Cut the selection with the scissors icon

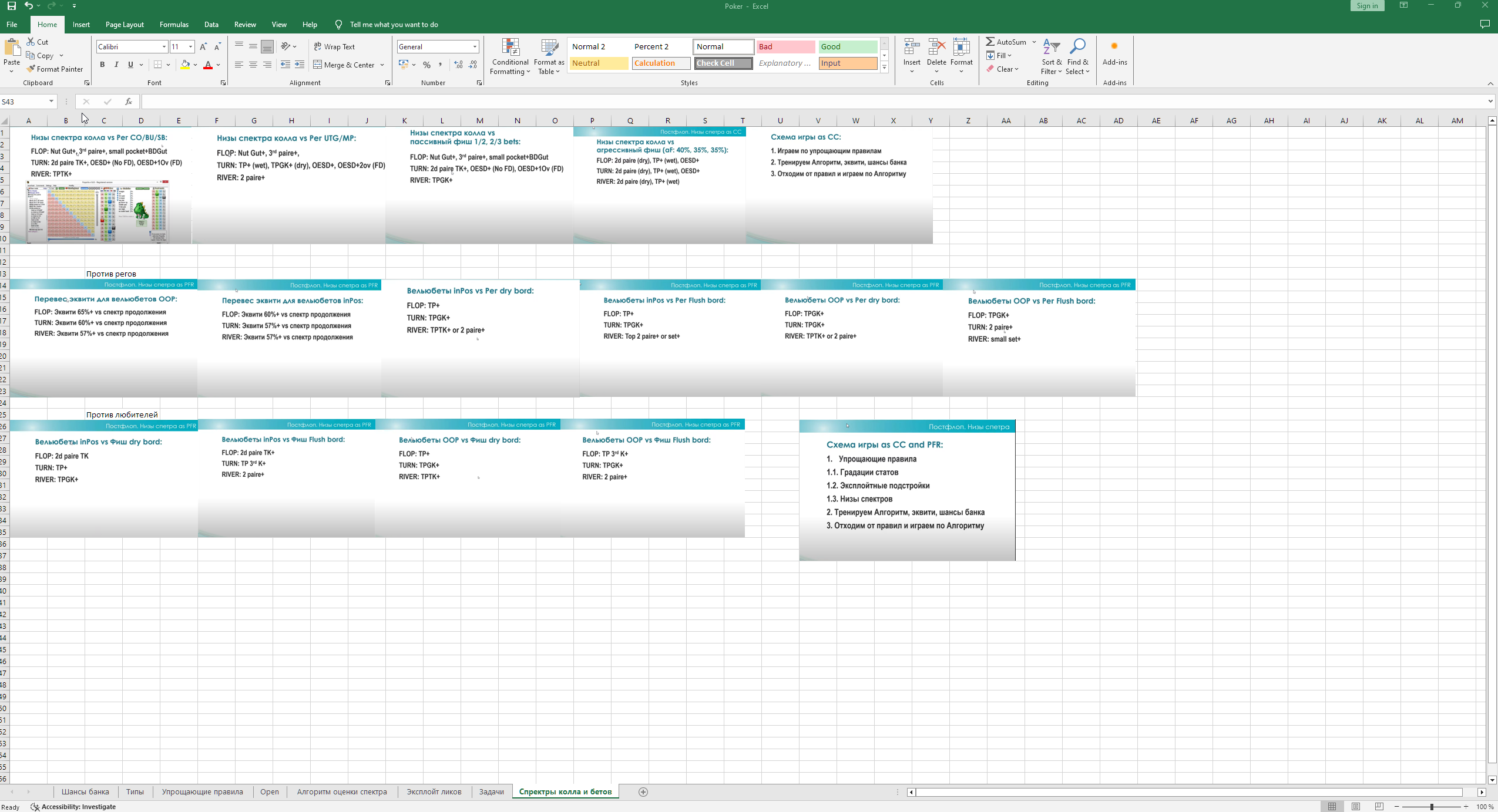[x=31, y=42]
